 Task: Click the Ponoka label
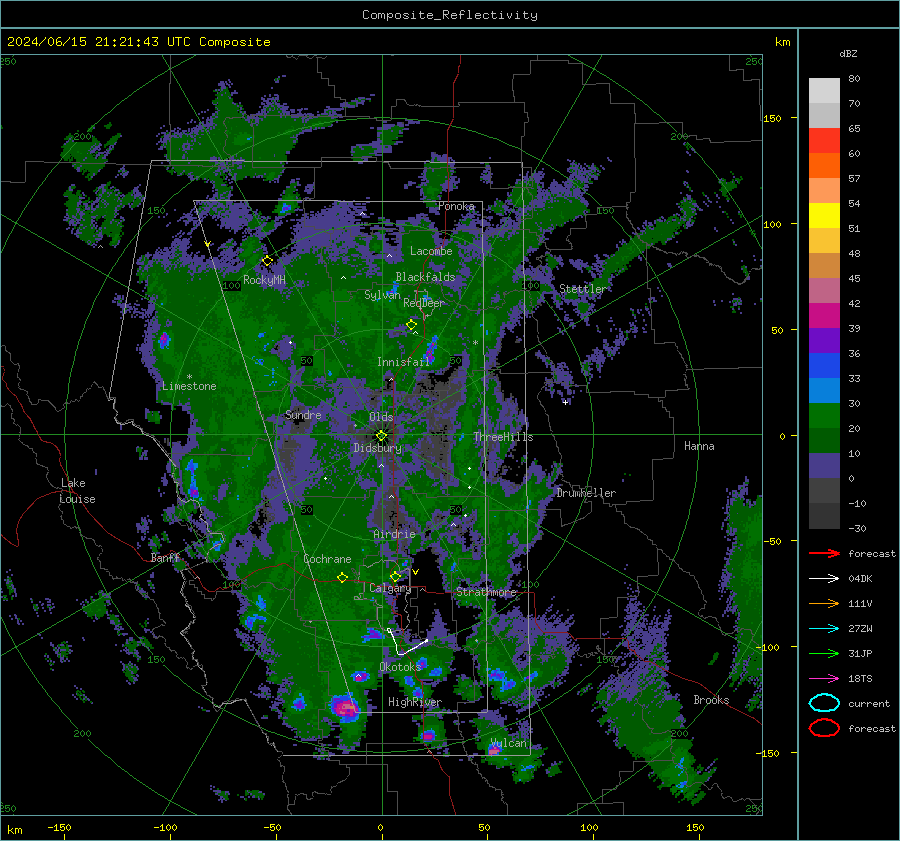456,206
